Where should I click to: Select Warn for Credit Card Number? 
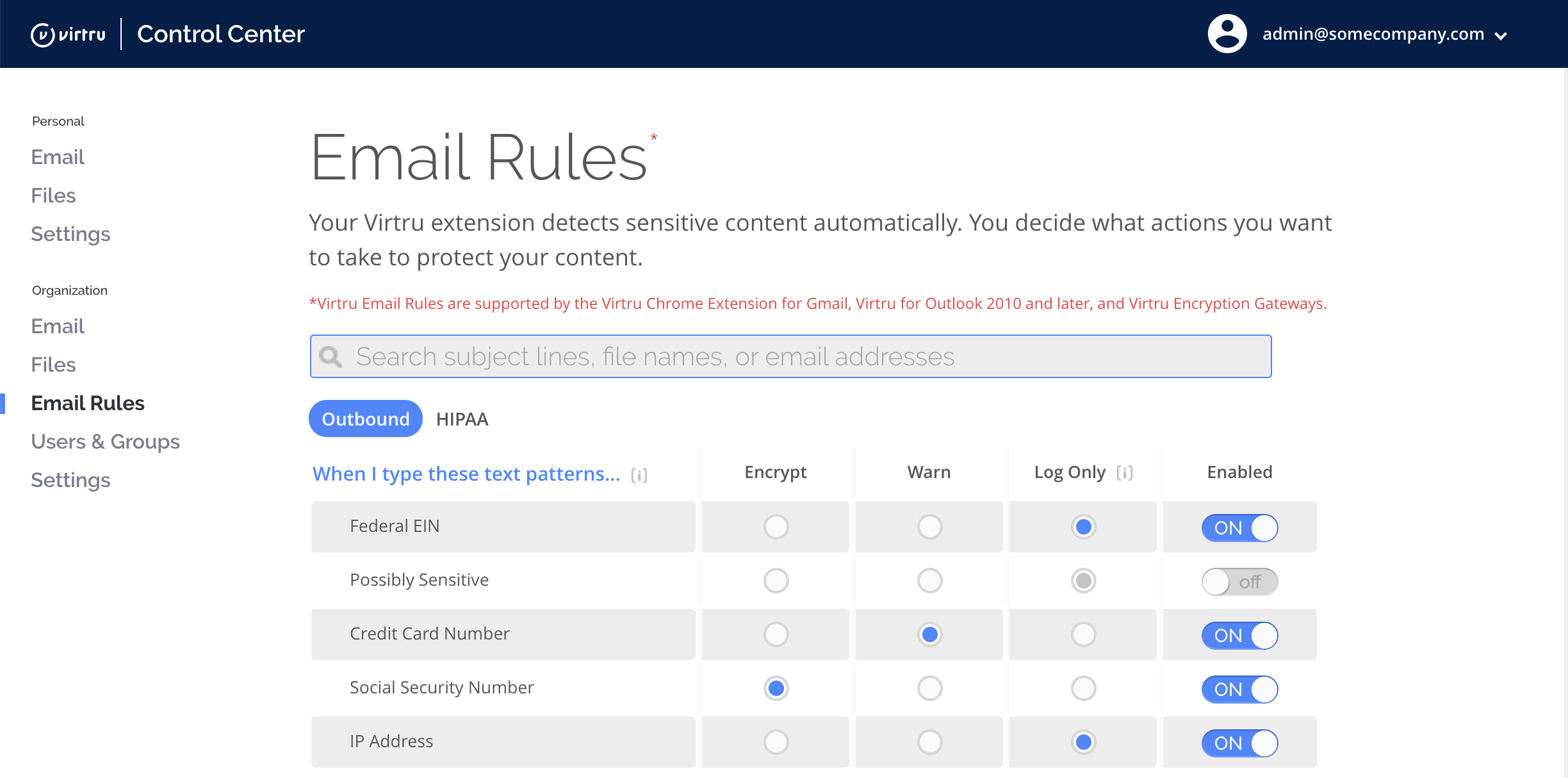tap(929, 634)
